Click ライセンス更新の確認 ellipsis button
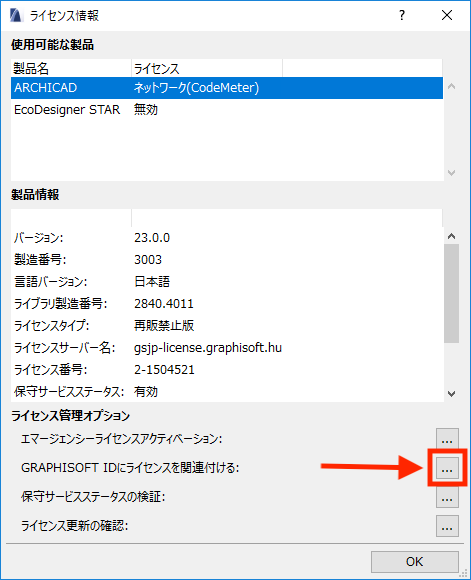 (447, 526)
